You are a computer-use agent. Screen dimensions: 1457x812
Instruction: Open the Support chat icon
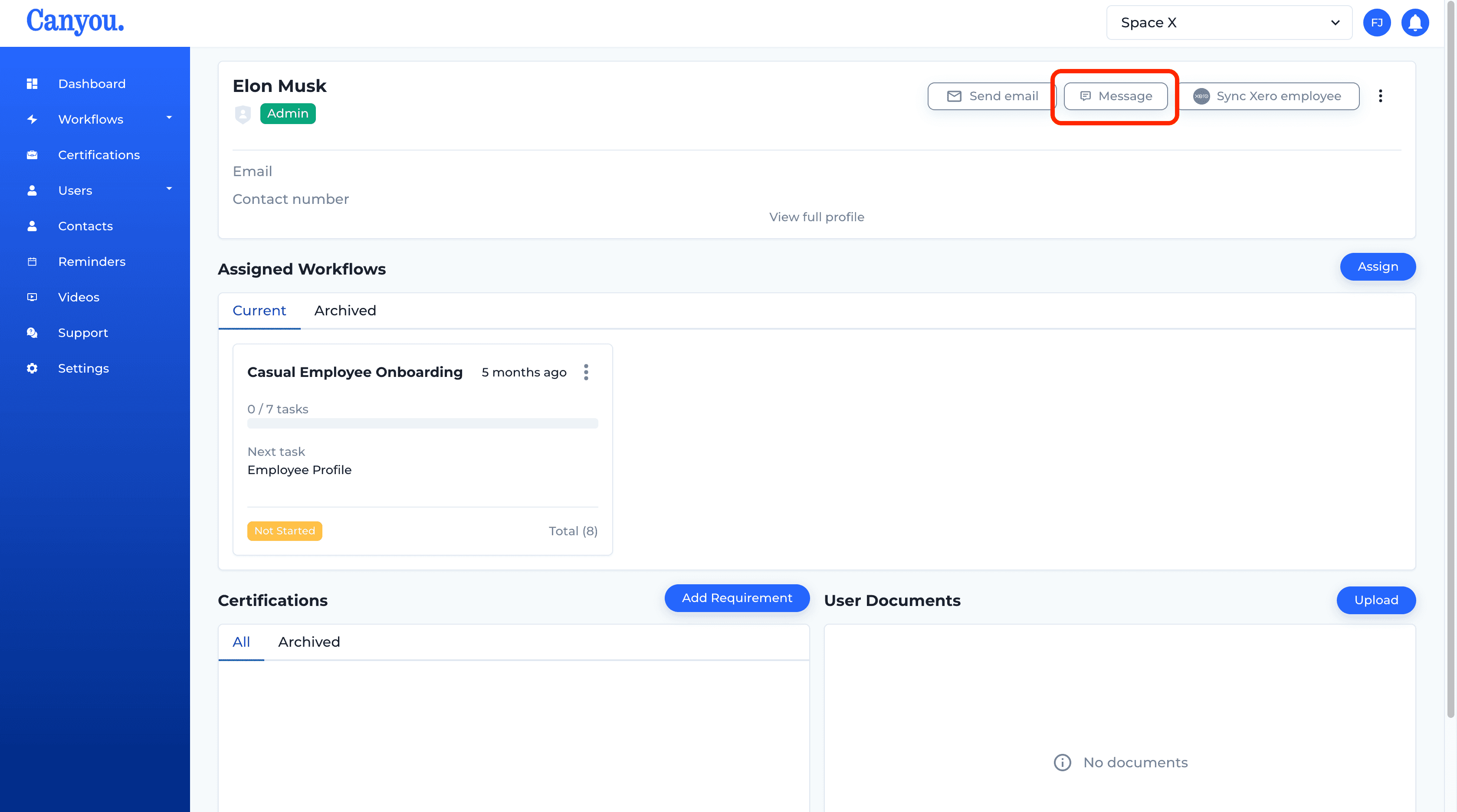[x=32, y=333]
